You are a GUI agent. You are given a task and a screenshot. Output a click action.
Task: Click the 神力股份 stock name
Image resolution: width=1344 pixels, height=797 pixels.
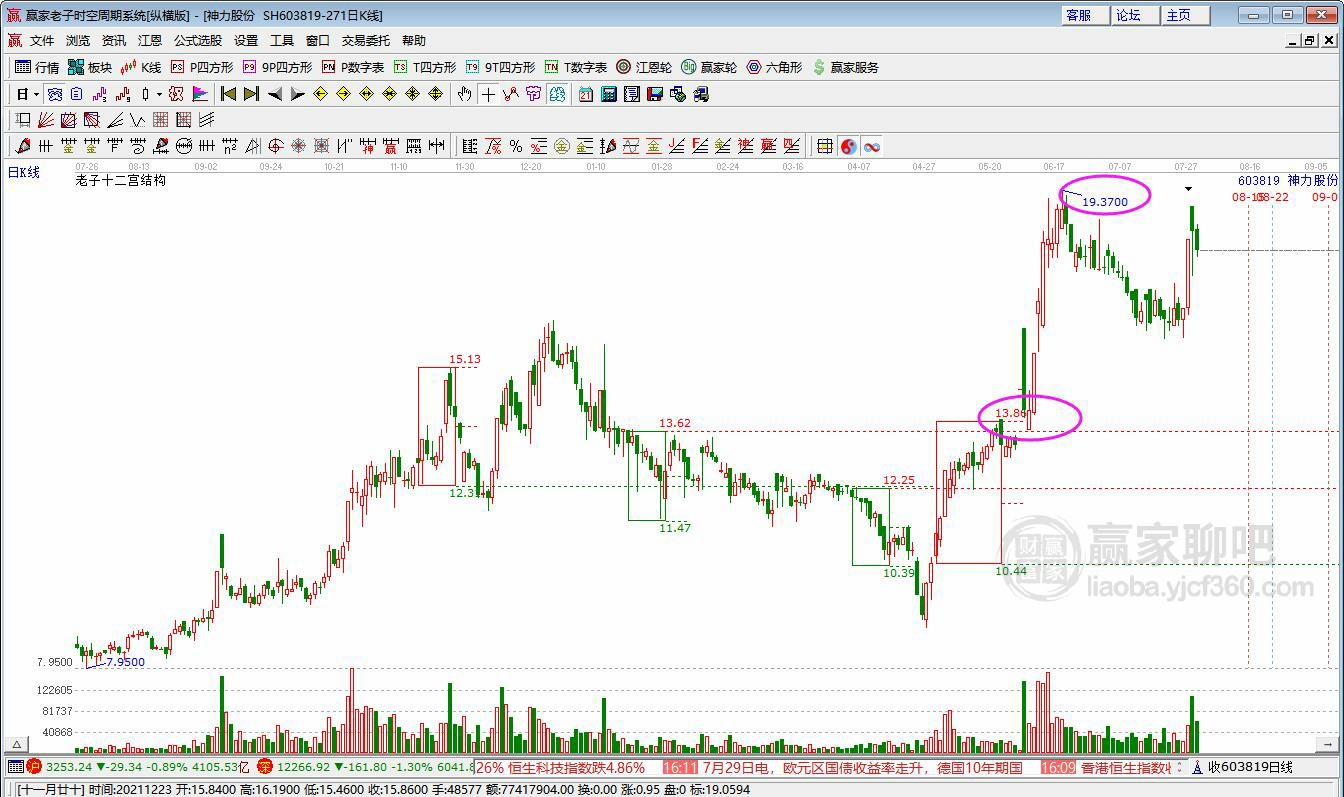tap(1313, 181)
